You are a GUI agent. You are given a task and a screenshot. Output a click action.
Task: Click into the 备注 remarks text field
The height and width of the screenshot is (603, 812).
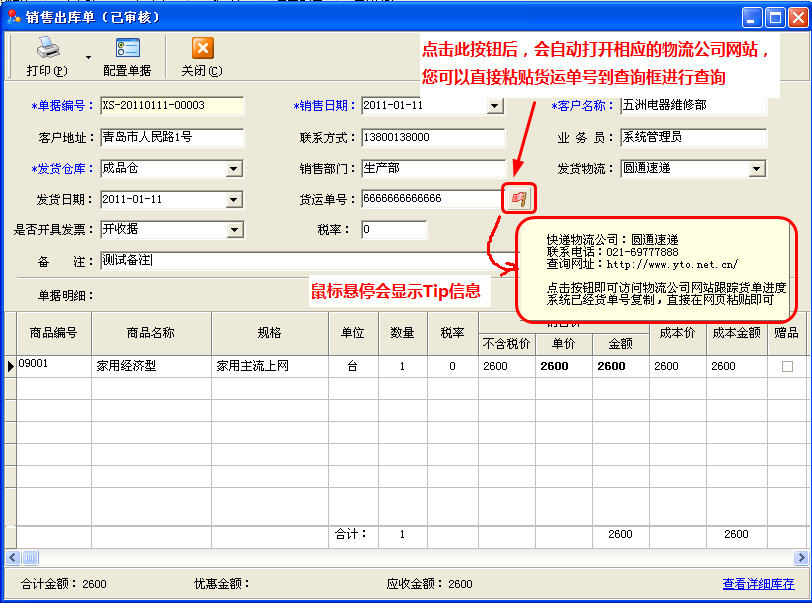point(300,260)
